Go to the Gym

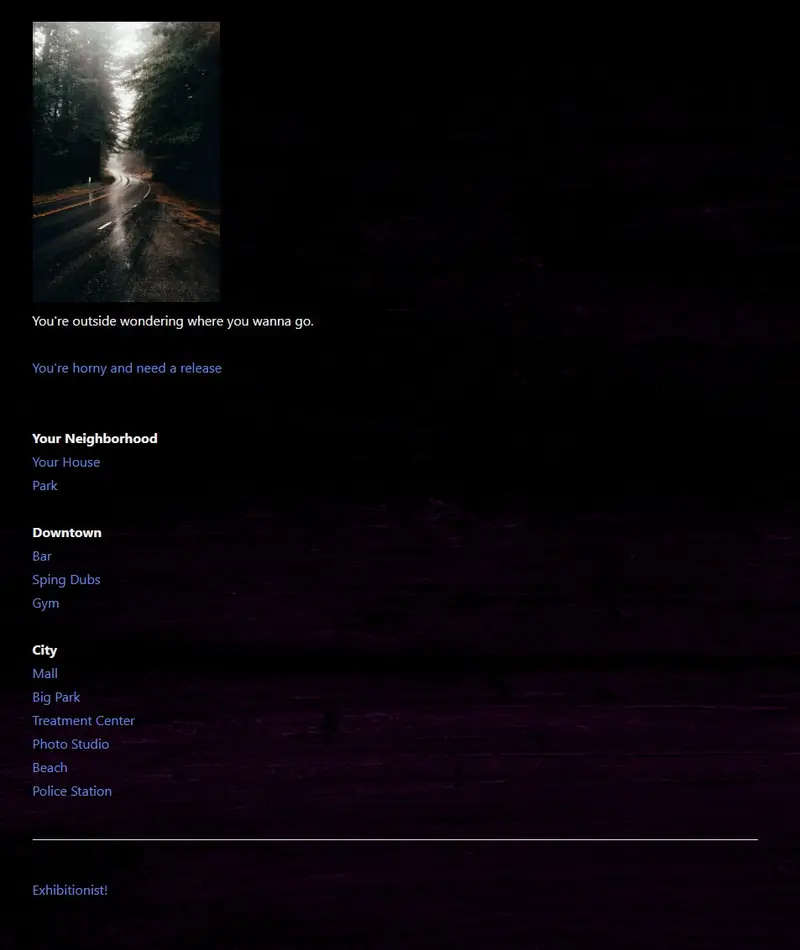coord(45,603)
